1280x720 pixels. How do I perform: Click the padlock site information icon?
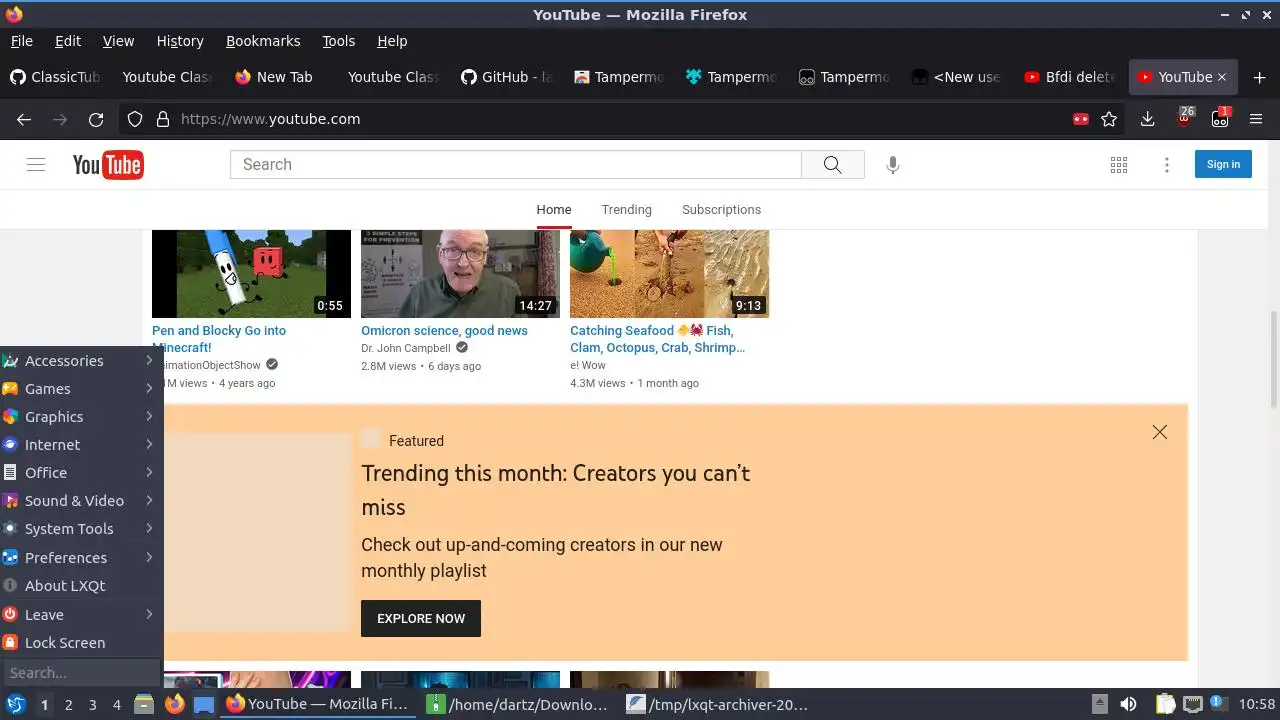pos(162,119)
